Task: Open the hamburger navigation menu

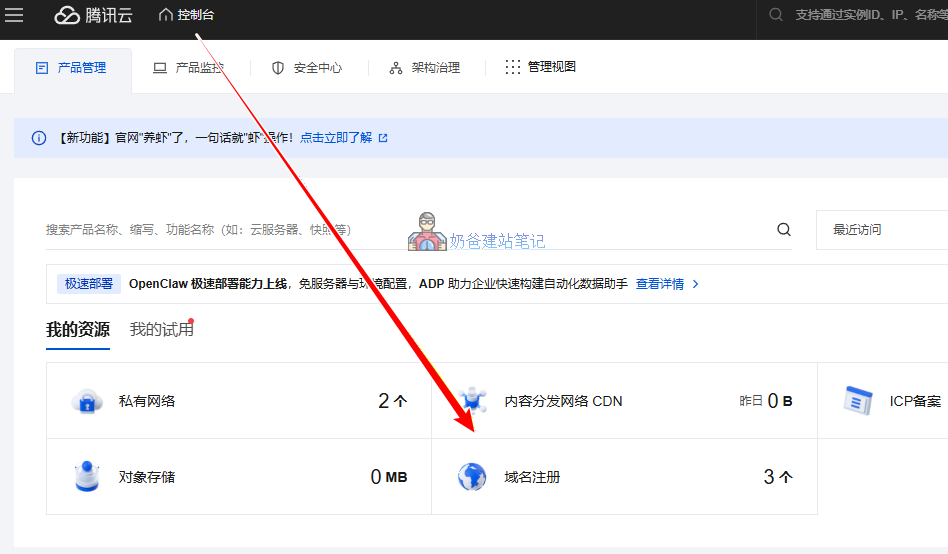Action: [14, 15]
